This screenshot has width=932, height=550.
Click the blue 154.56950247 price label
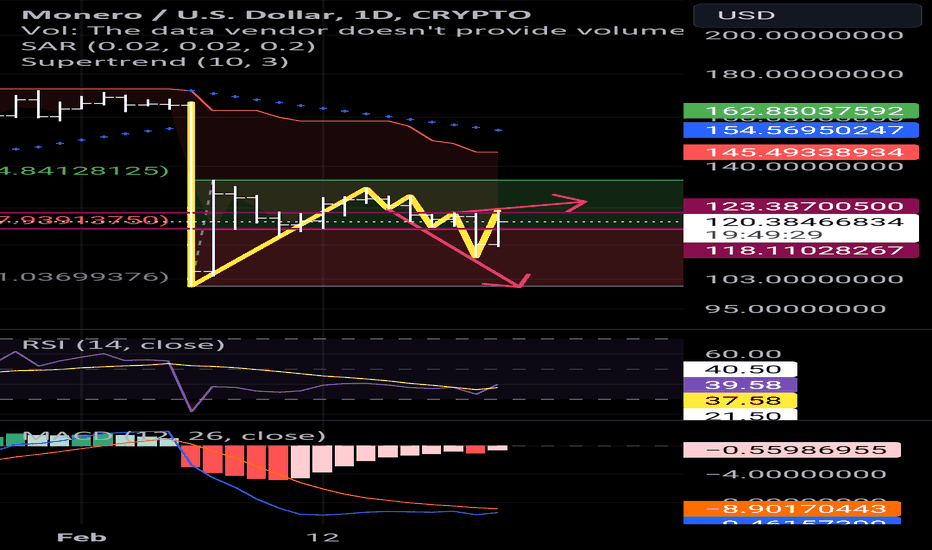pyautogui.click(x=801, y=130)
